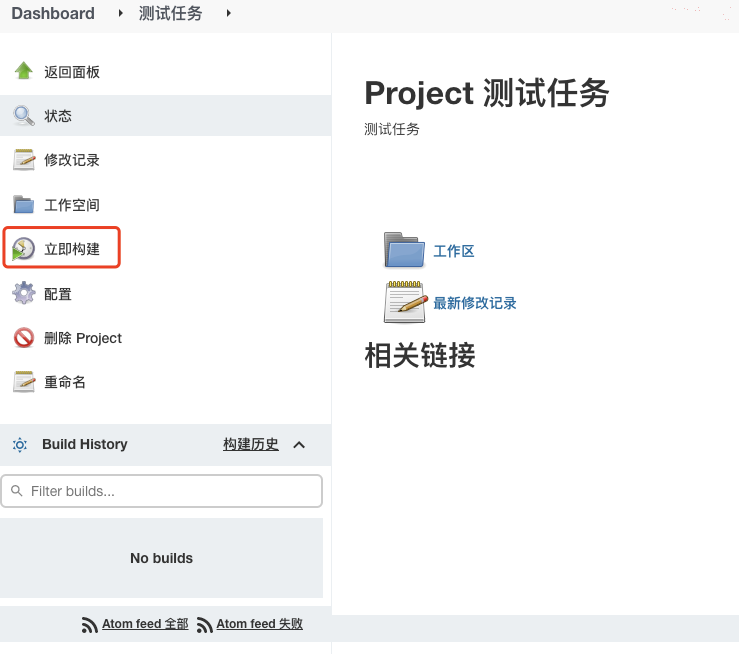739x654 pixels.
Task: Open 配置 to configure the project
Action: 58,294
